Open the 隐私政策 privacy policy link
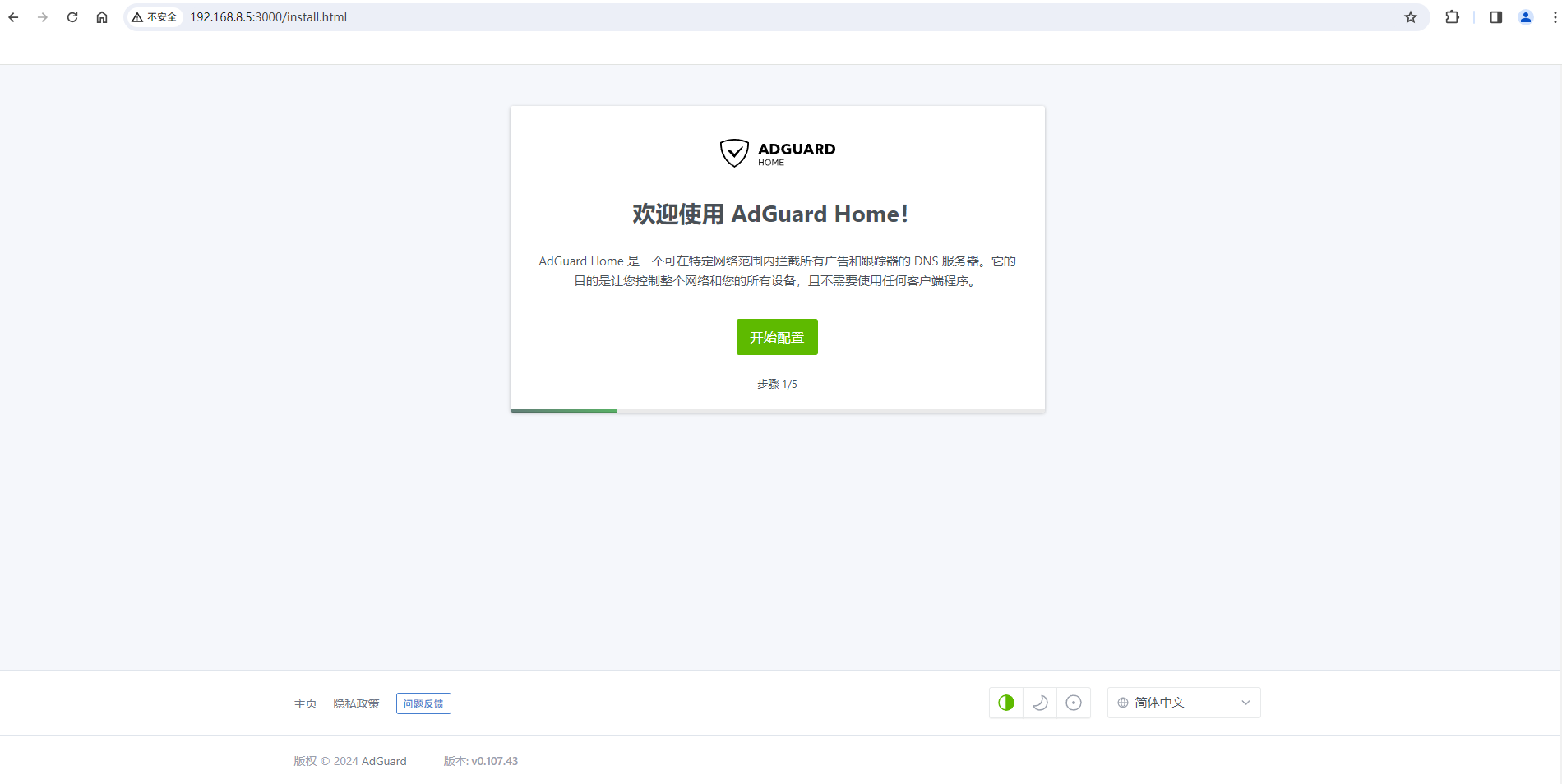 [356, 703]
